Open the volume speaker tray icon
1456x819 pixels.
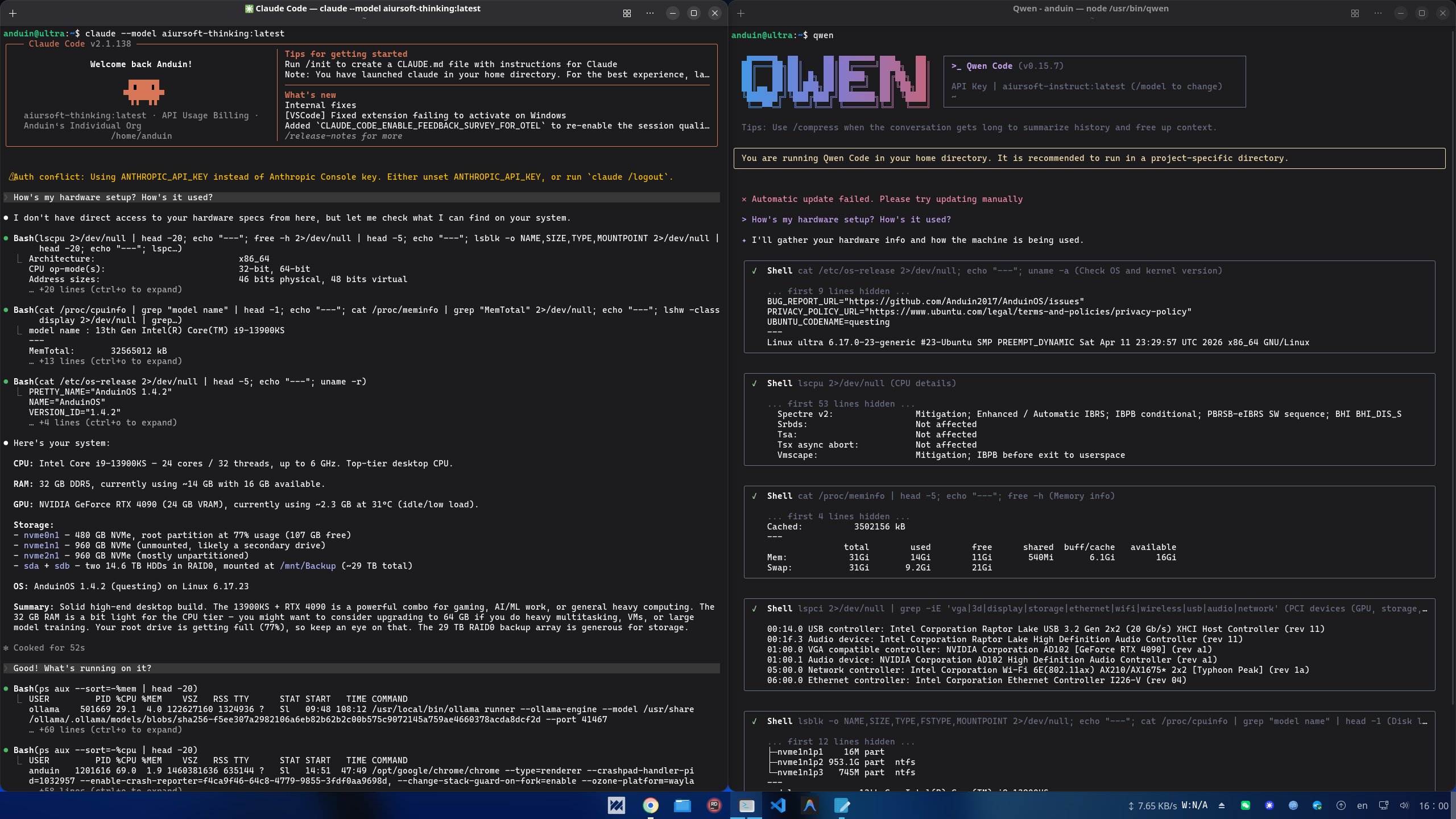click(1404, 805)
